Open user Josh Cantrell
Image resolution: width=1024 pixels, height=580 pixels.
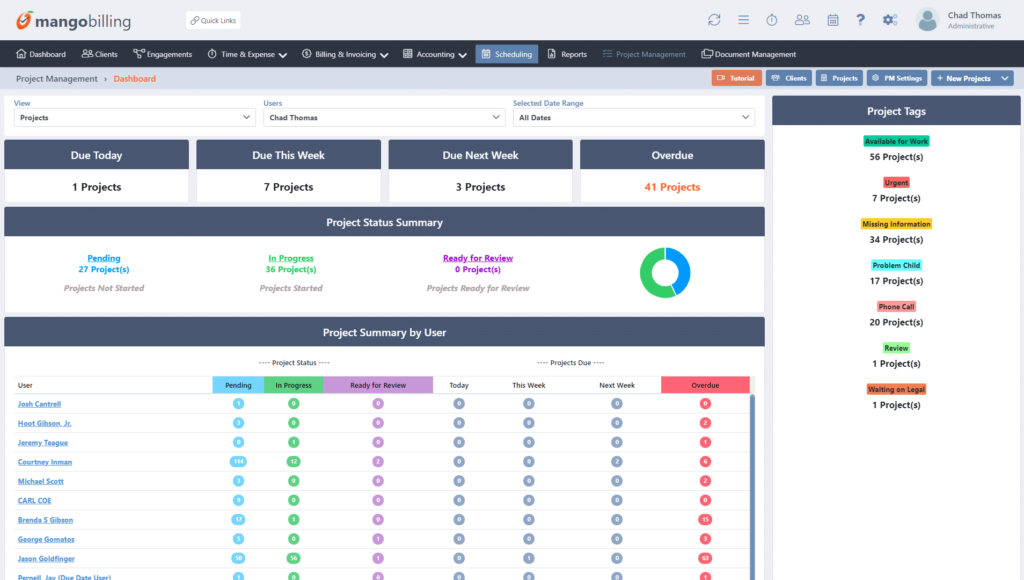[x=39, y=404]
